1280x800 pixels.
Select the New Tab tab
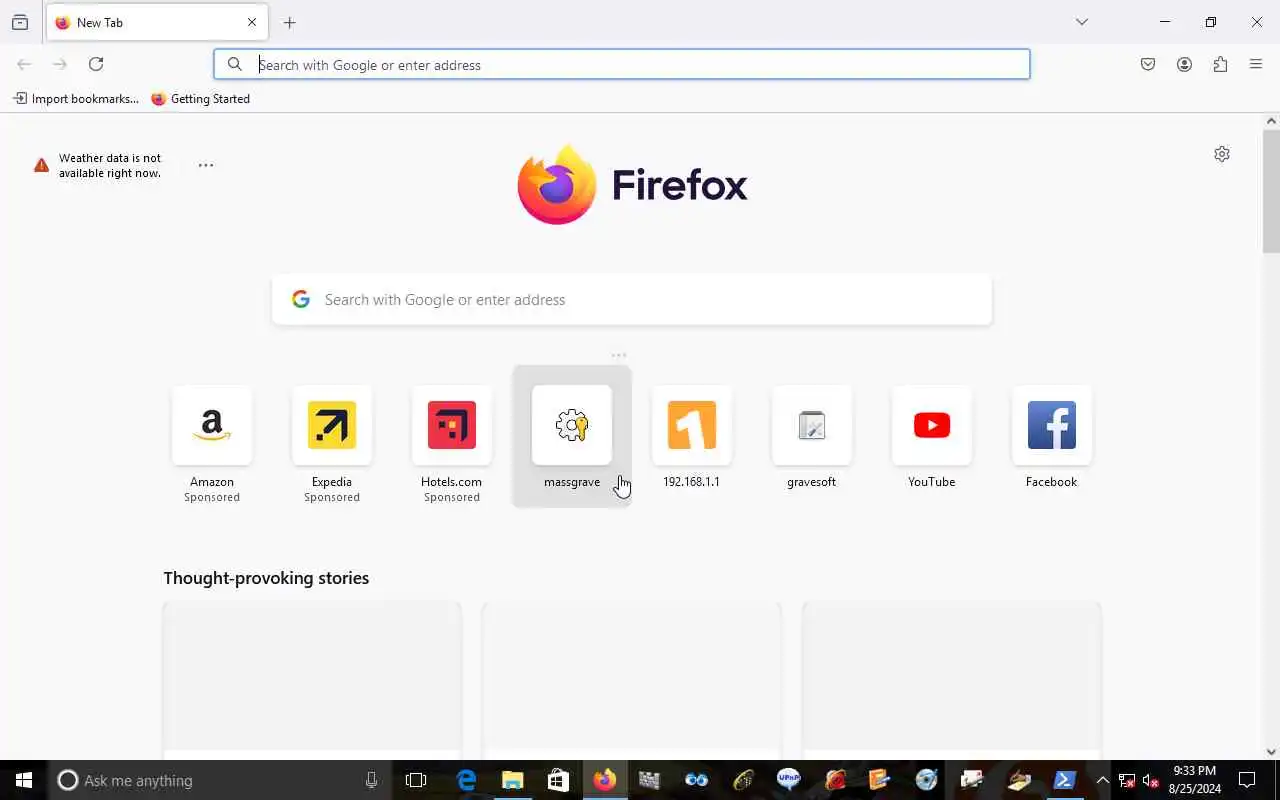pyautogui.click(x=157, y=22)
